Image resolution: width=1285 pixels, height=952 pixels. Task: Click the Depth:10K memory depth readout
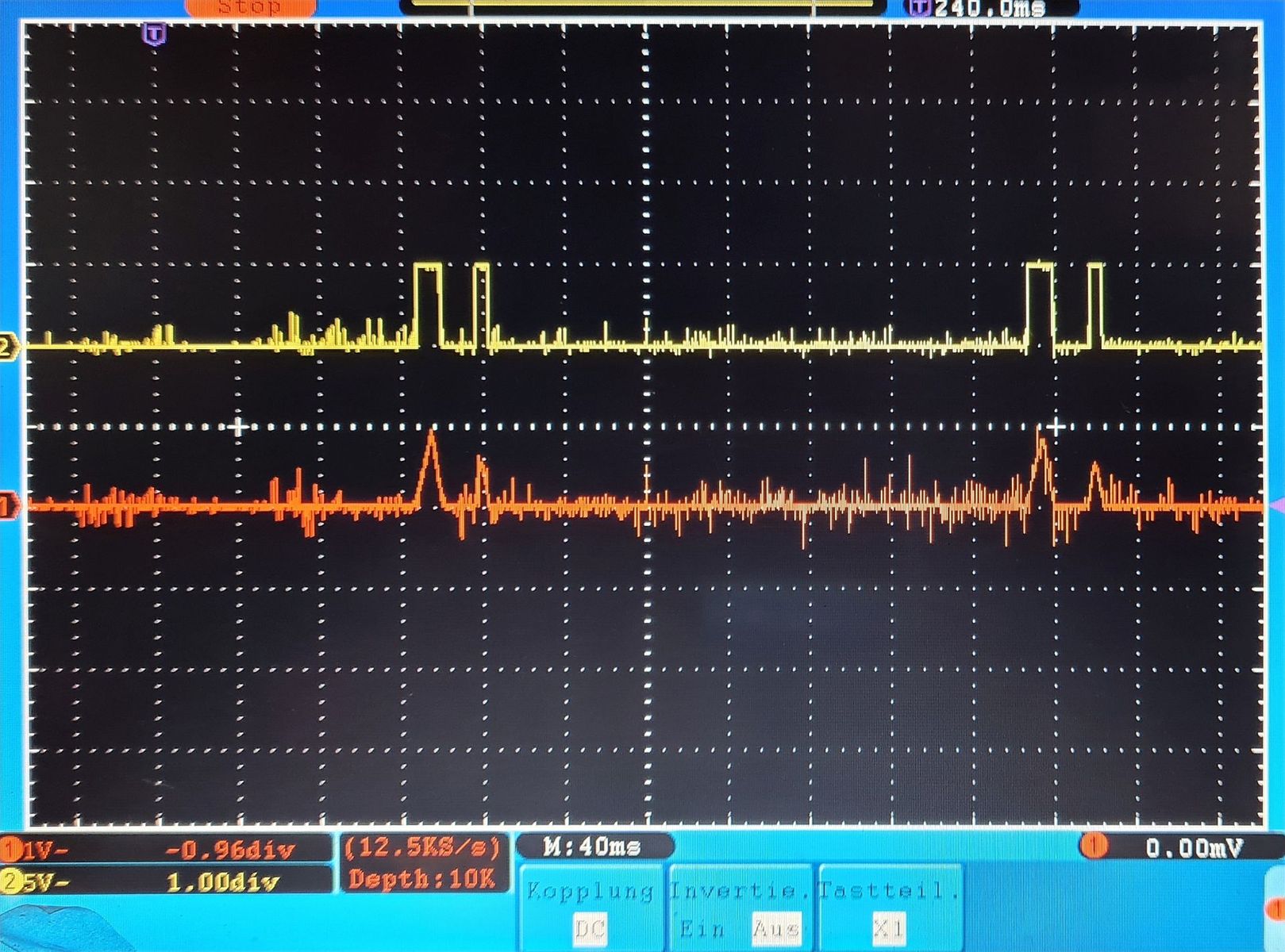(x=421, y=879)
